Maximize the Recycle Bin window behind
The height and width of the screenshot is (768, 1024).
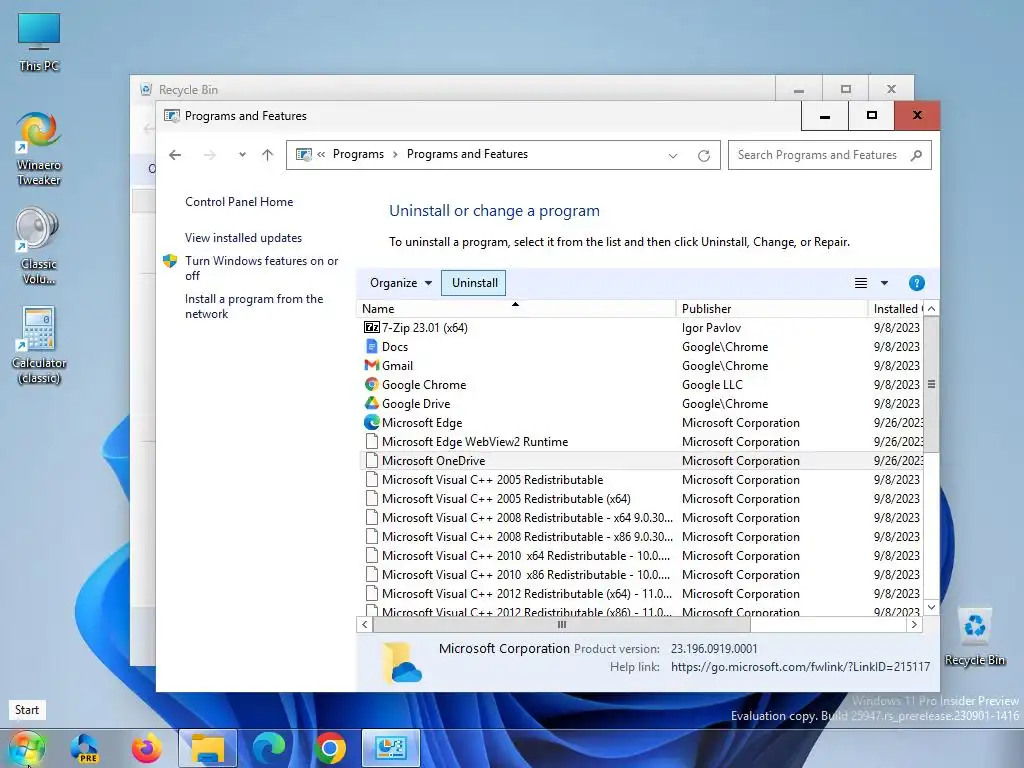pyautogui.click(x=845, y=89)
